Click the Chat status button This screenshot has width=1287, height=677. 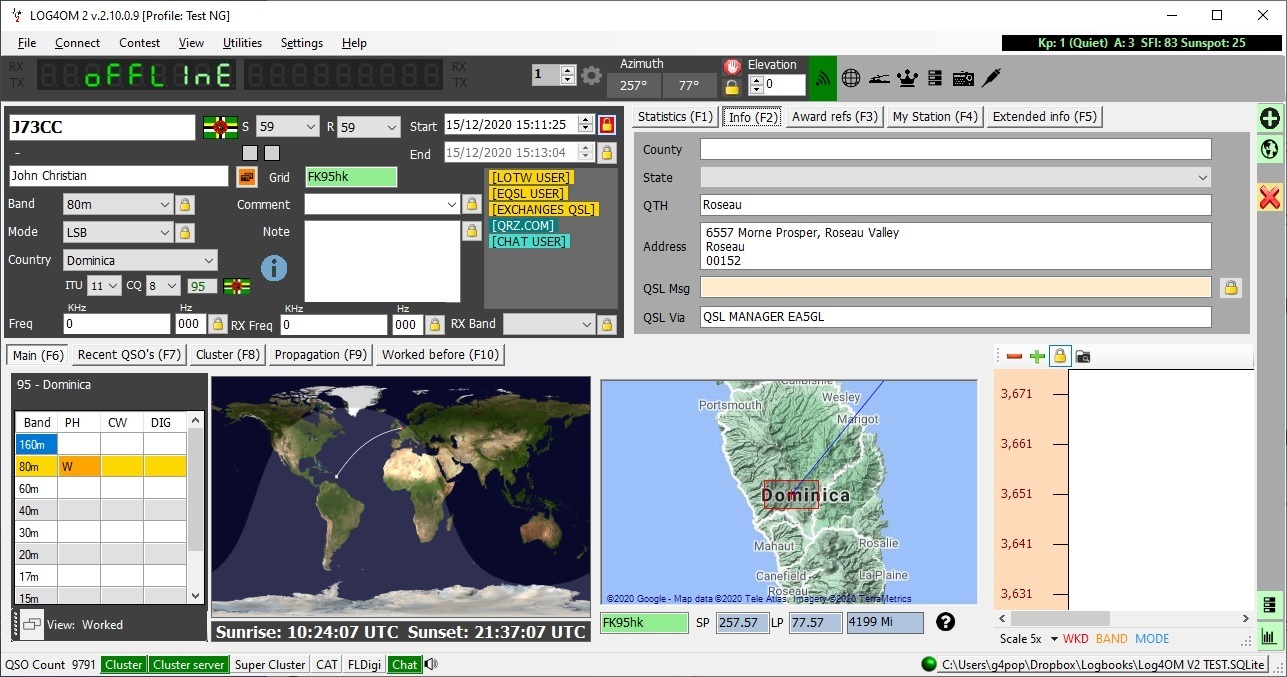pos(405,664)
